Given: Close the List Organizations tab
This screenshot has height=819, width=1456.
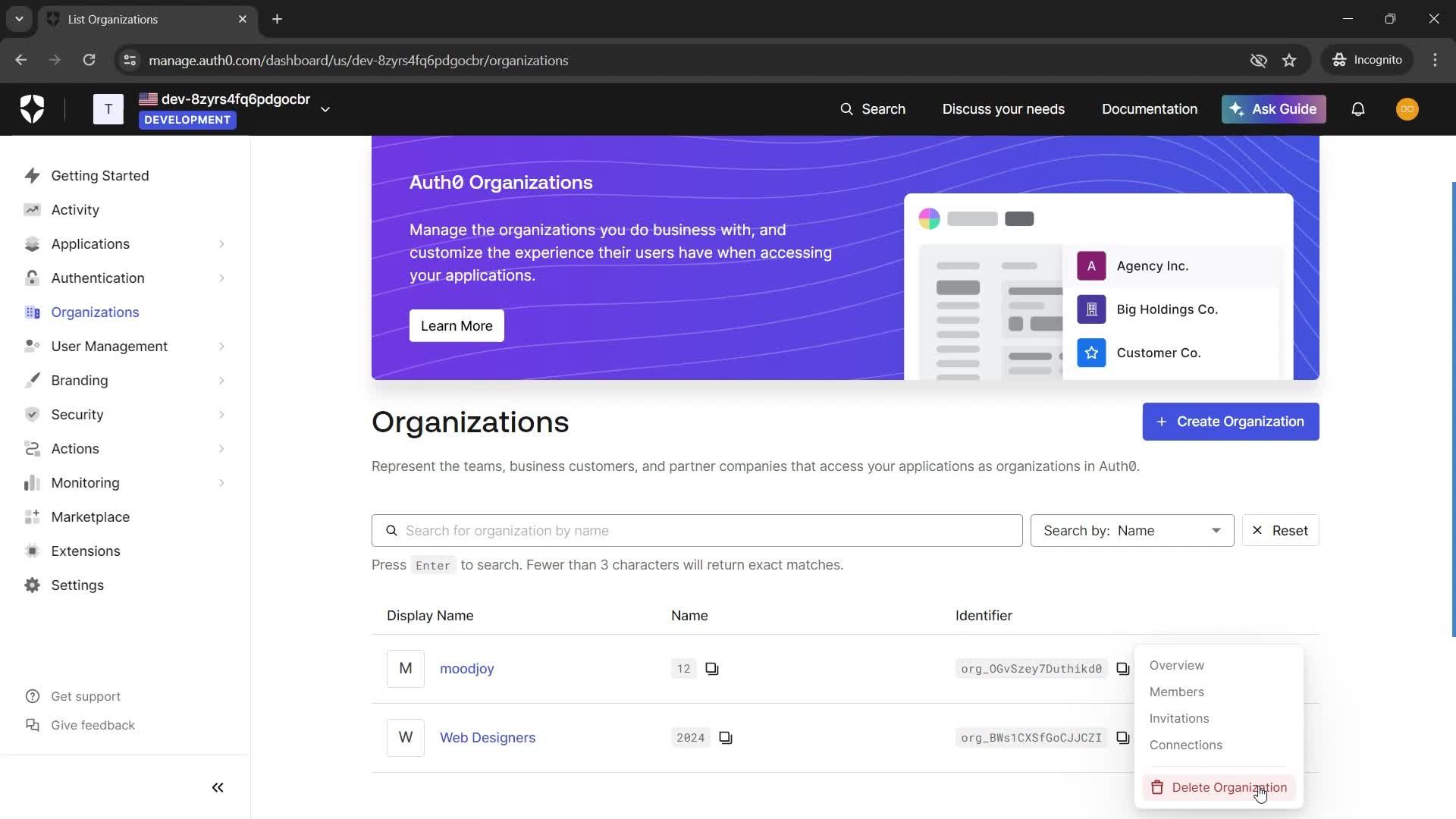Looking at the screenshot, I should click(x=243, y=19).
